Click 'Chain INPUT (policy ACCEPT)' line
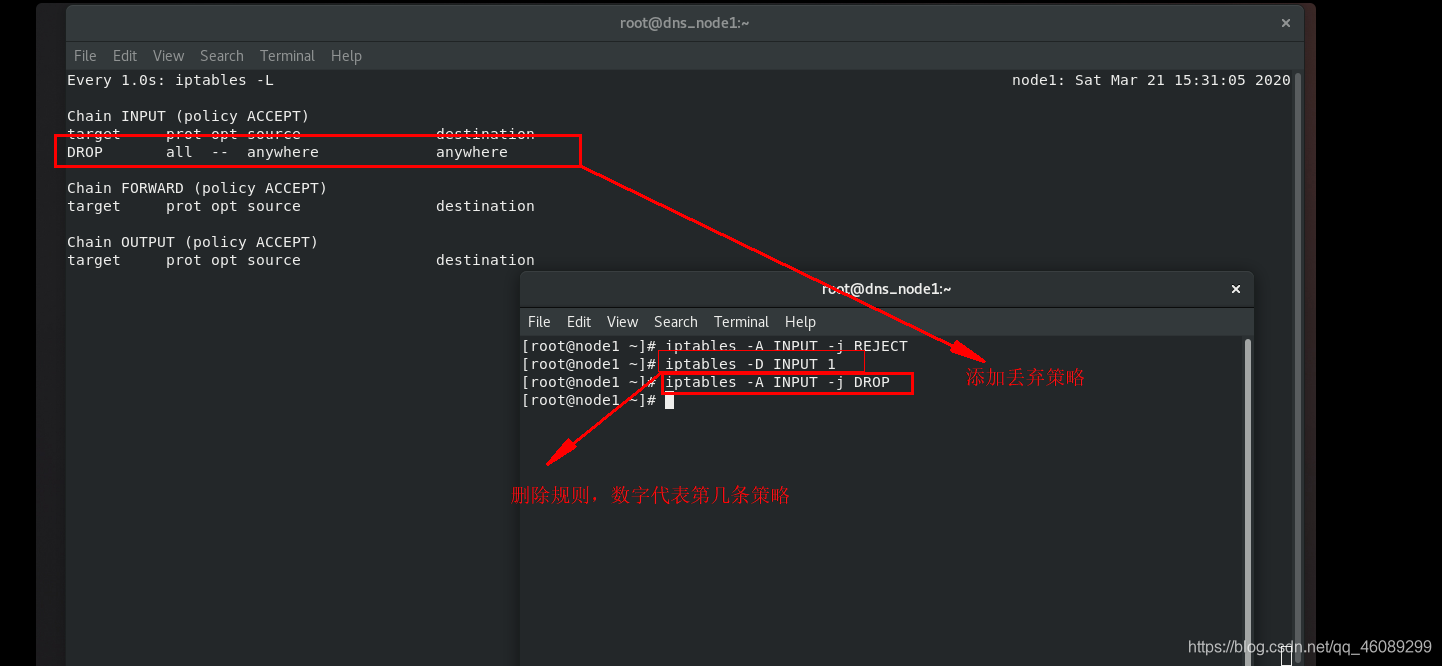This screenshot has height=666, width=1442. [188, 116]
